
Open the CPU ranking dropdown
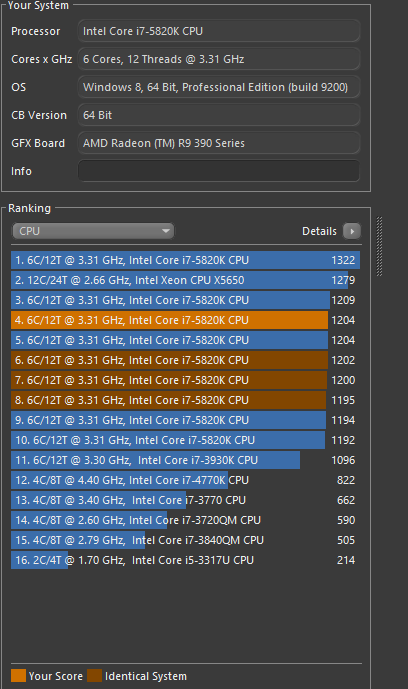coord(93,231)
